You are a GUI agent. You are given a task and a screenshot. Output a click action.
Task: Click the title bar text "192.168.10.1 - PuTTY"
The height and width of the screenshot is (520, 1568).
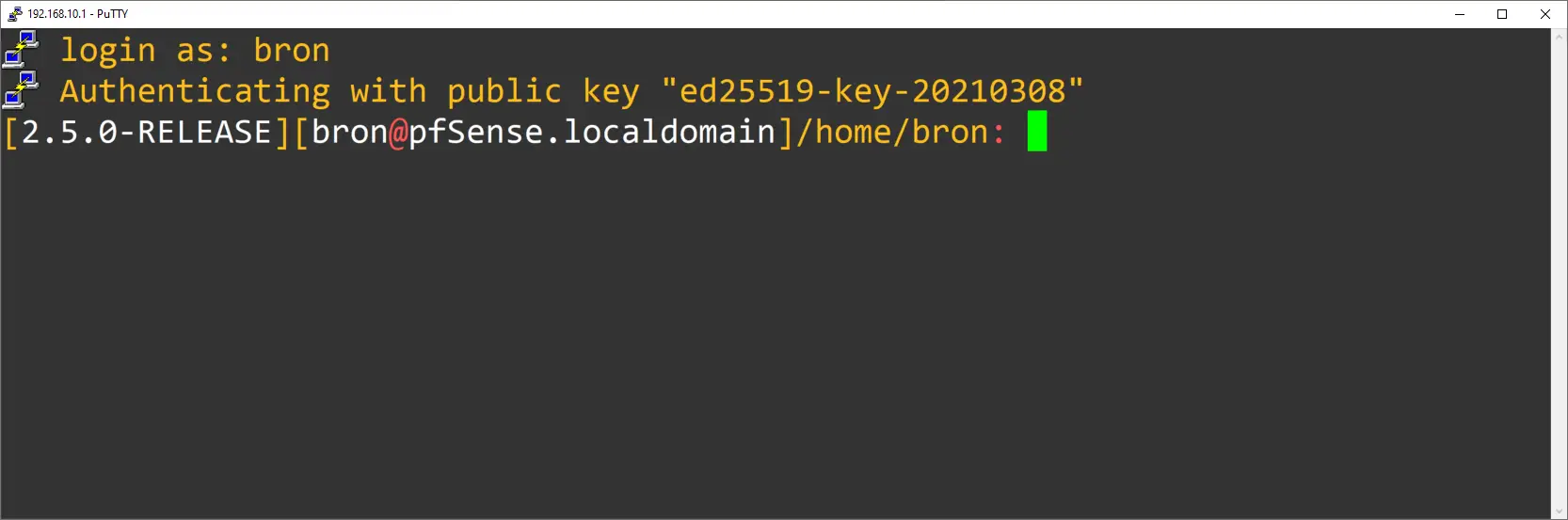pyautogui.click(x=78, y=14)
